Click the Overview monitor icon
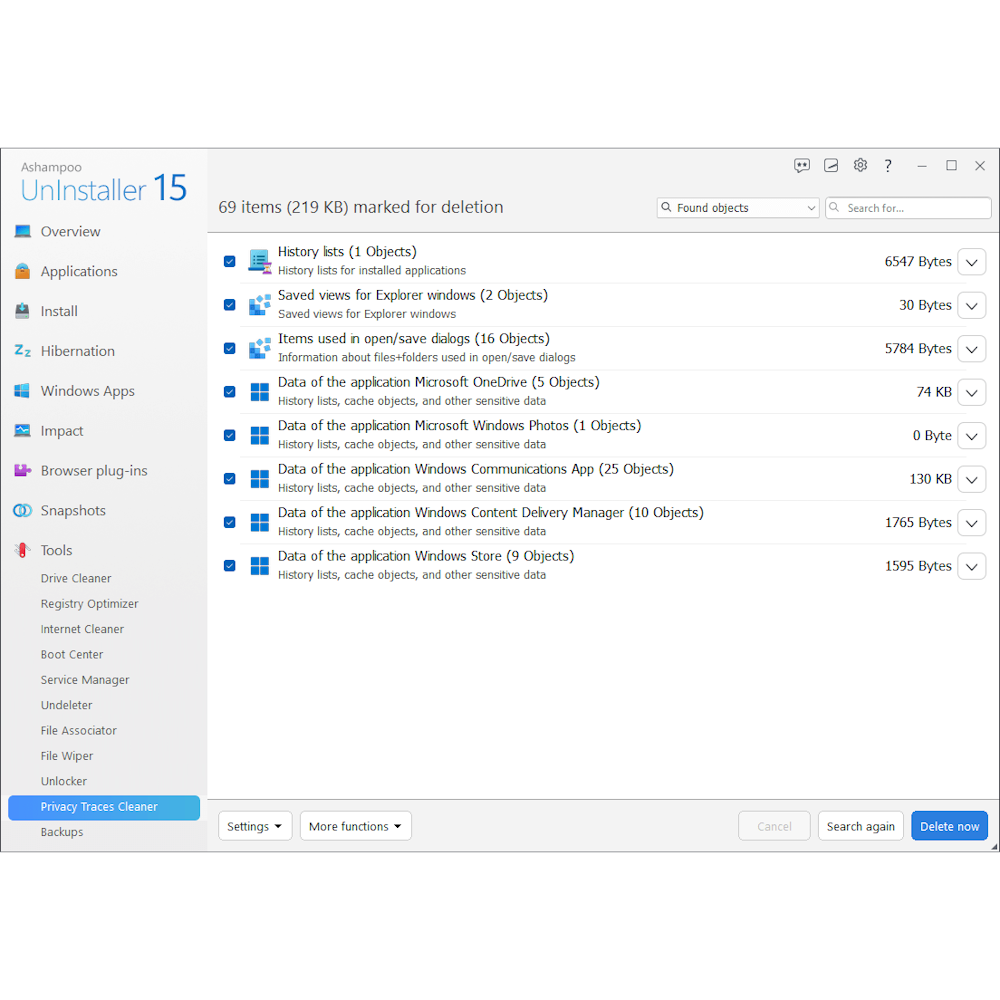The width and height of the screenshot is (1000, 1000). tap(22, 231)
